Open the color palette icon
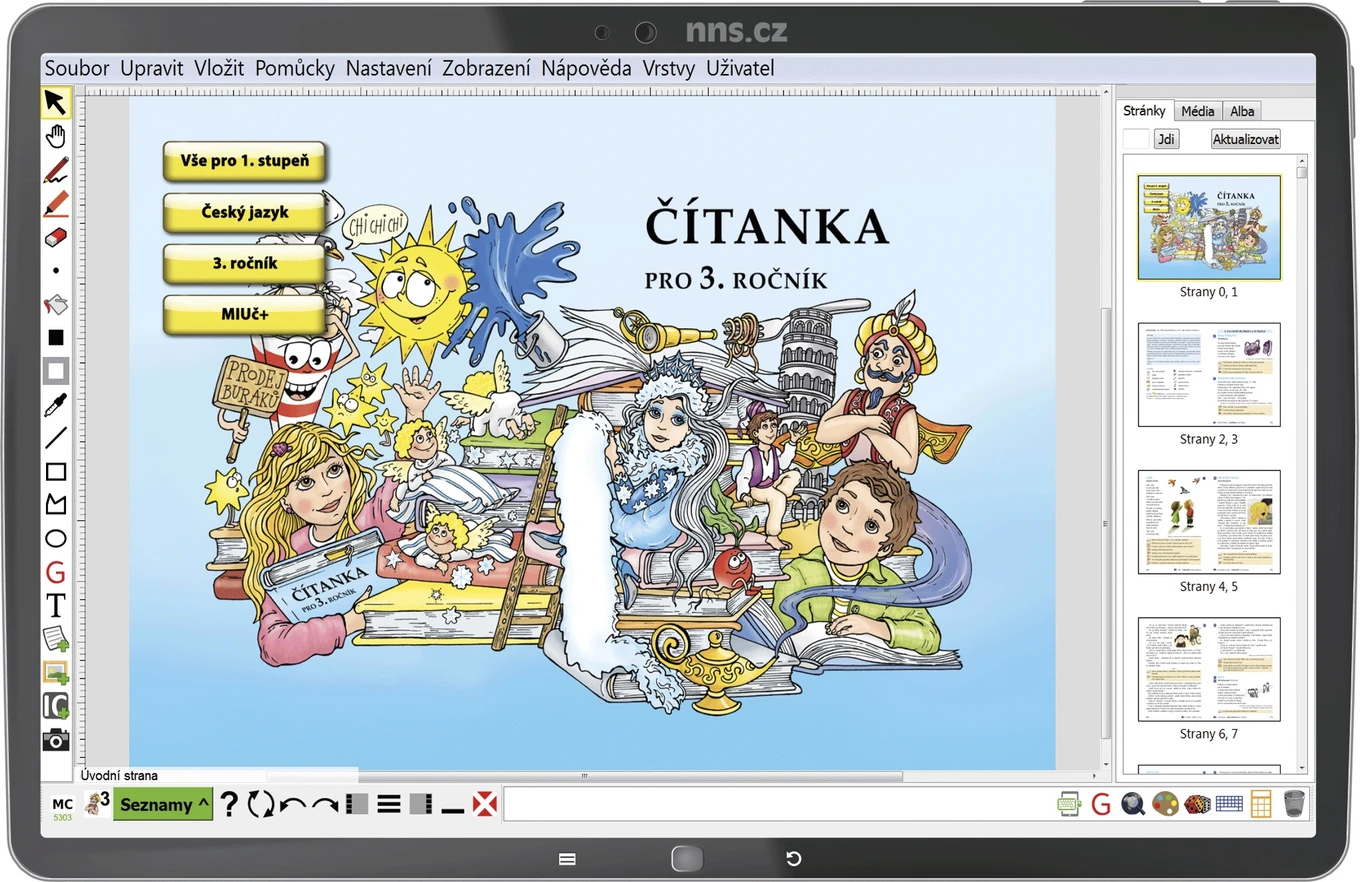 (1165, 803)
